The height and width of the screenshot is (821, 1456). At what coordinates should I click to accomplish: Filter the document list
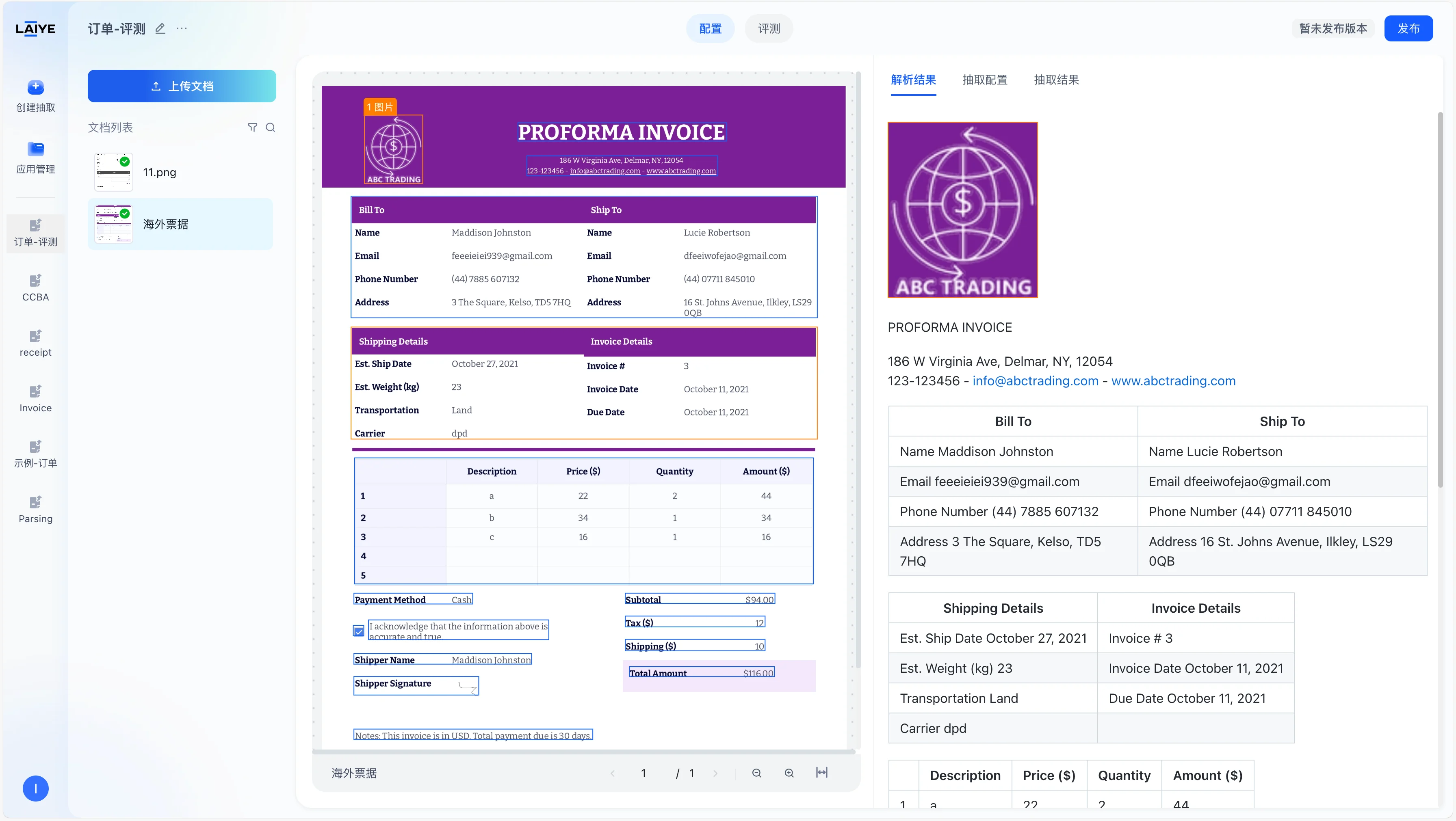253,127
